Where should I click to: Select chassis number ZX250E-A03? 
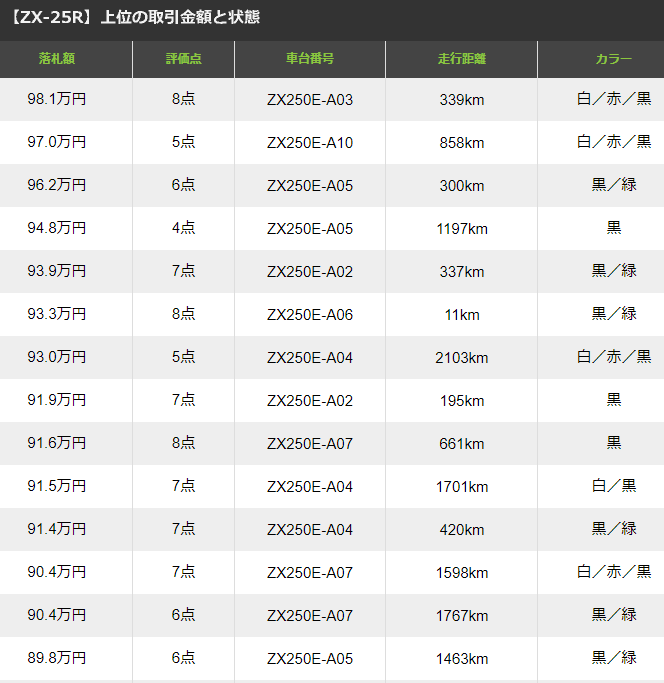coord(310,99)
